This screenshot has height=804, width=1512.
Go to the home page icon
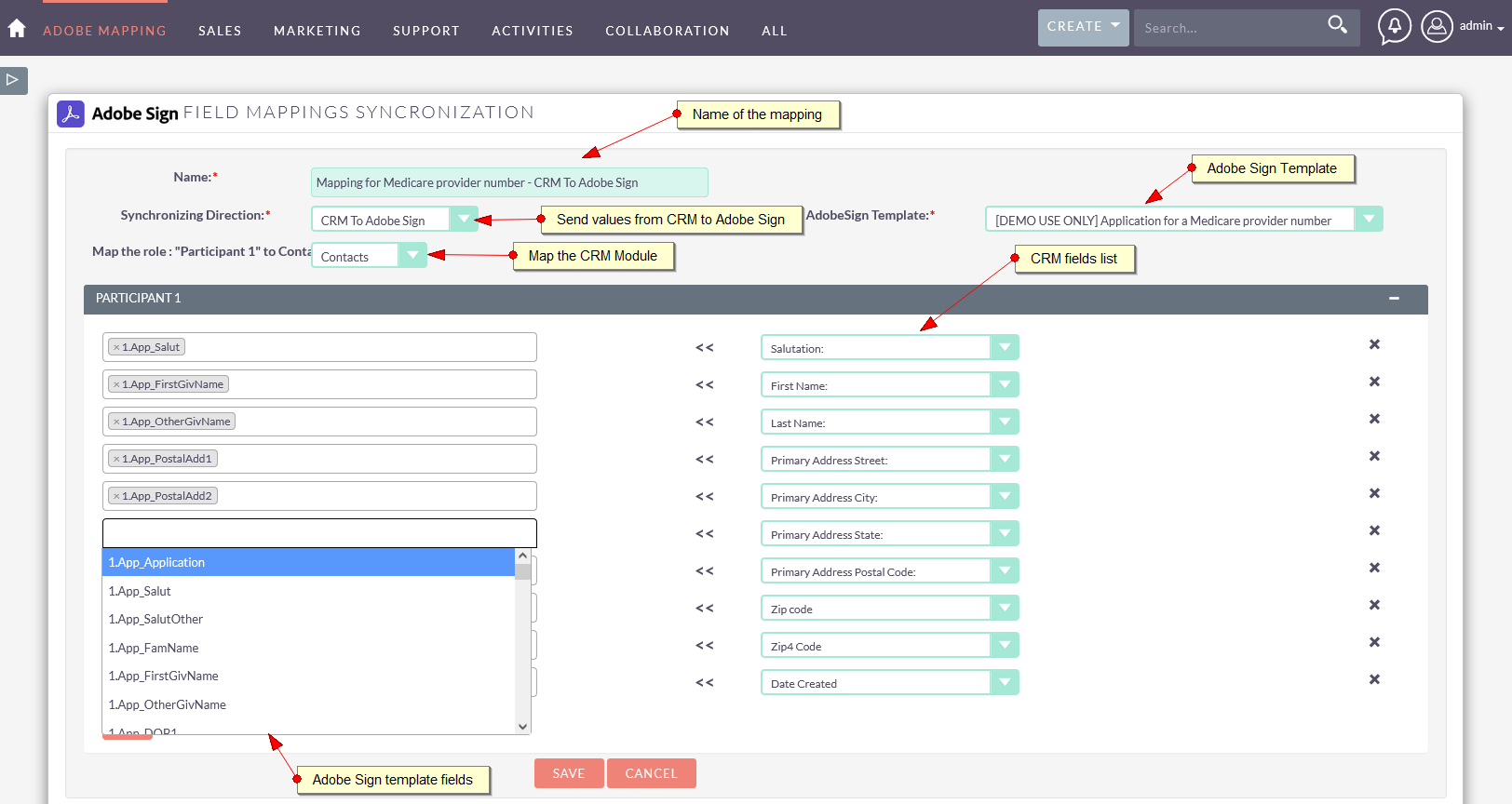(x=17, y=29)
